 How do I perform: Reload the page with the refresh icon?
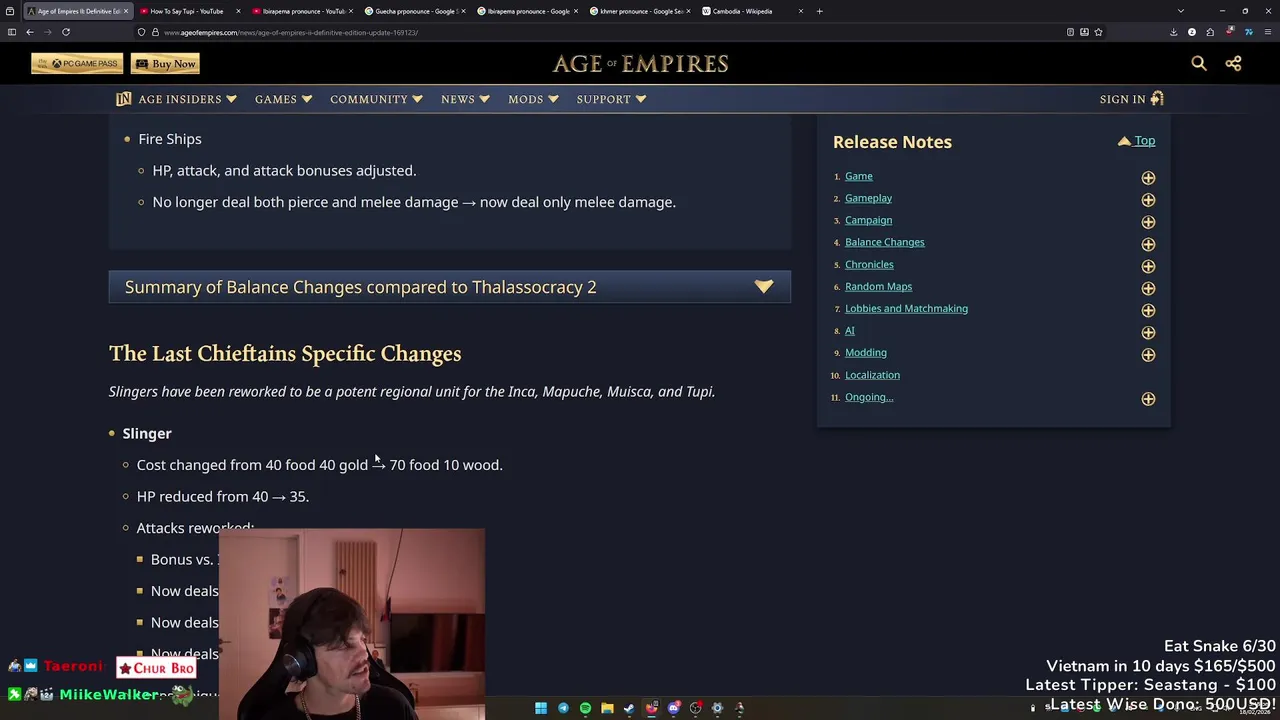(66, 32)
